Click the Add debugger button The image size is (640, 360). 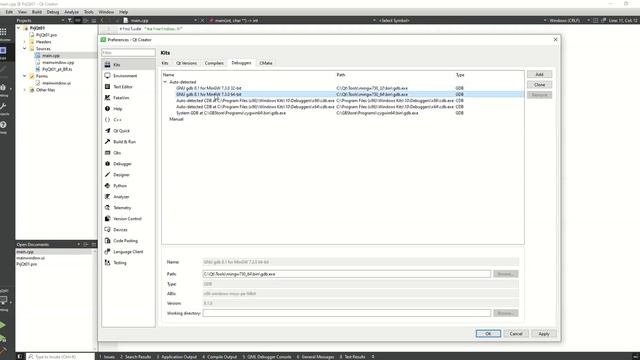point(539,74)
